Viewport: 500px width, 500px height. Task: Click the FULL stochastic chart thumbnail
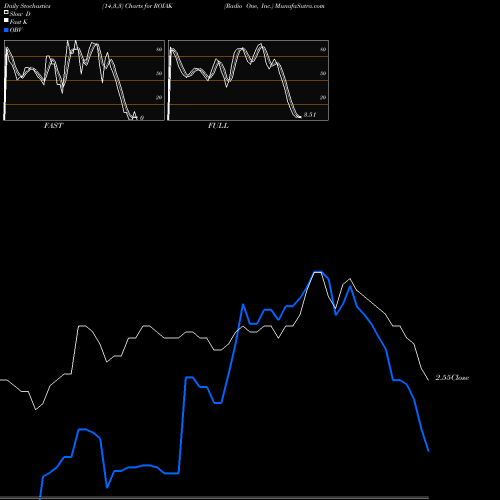pos(248,80)
